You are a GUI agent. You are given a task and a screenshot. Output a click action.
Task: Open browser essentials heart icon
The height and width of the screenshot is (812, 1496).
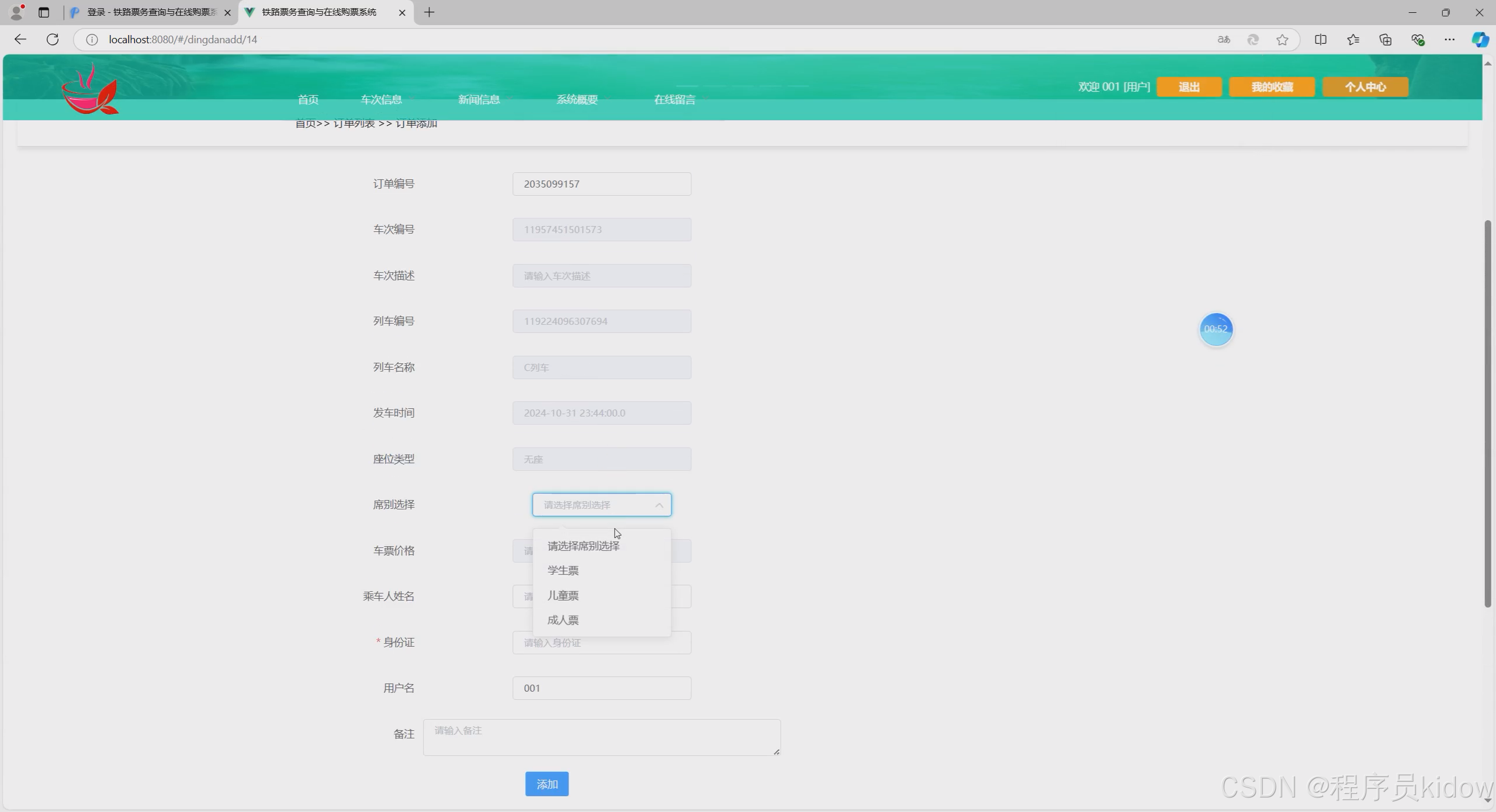[x=1418, y=39]
